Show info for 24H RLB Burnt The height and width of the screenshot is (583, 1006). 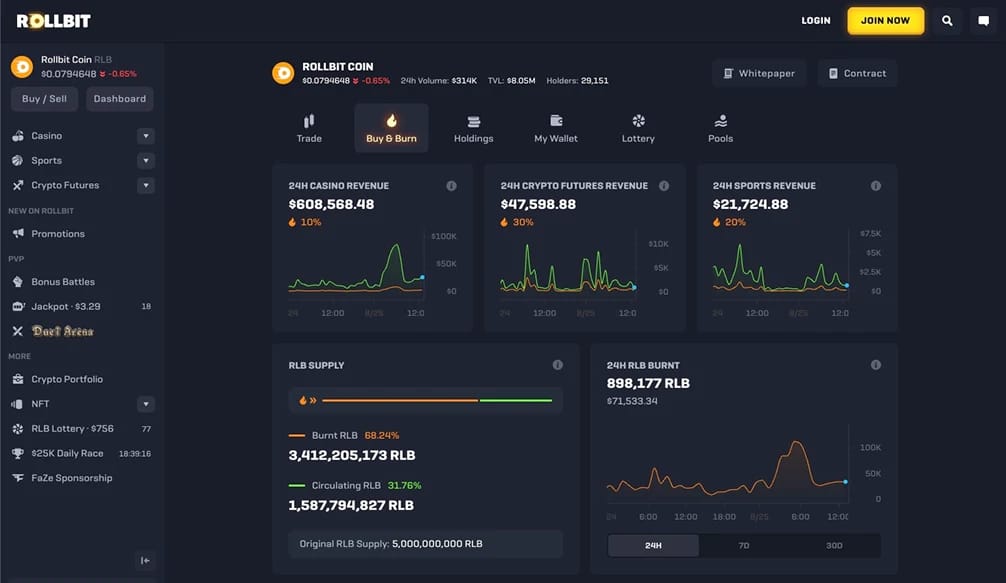(x=876, y=365)
